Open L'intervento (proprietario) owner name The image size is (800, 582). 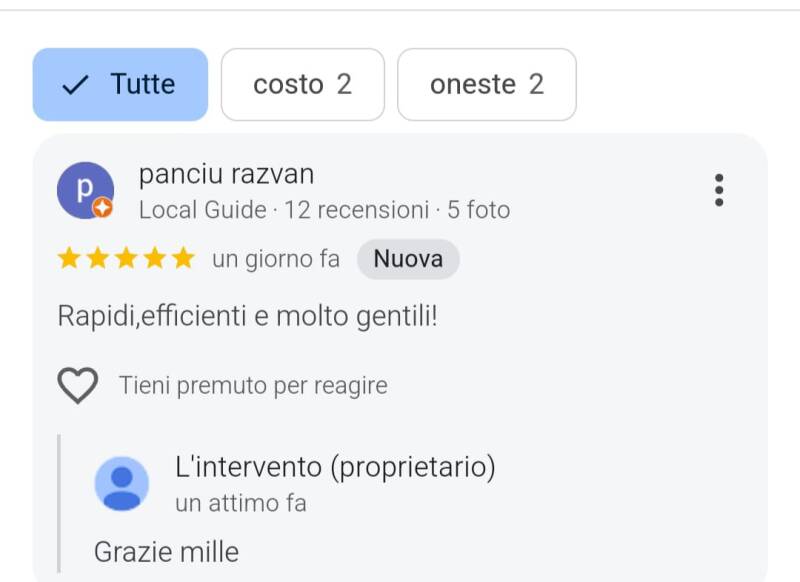point(335,467)
